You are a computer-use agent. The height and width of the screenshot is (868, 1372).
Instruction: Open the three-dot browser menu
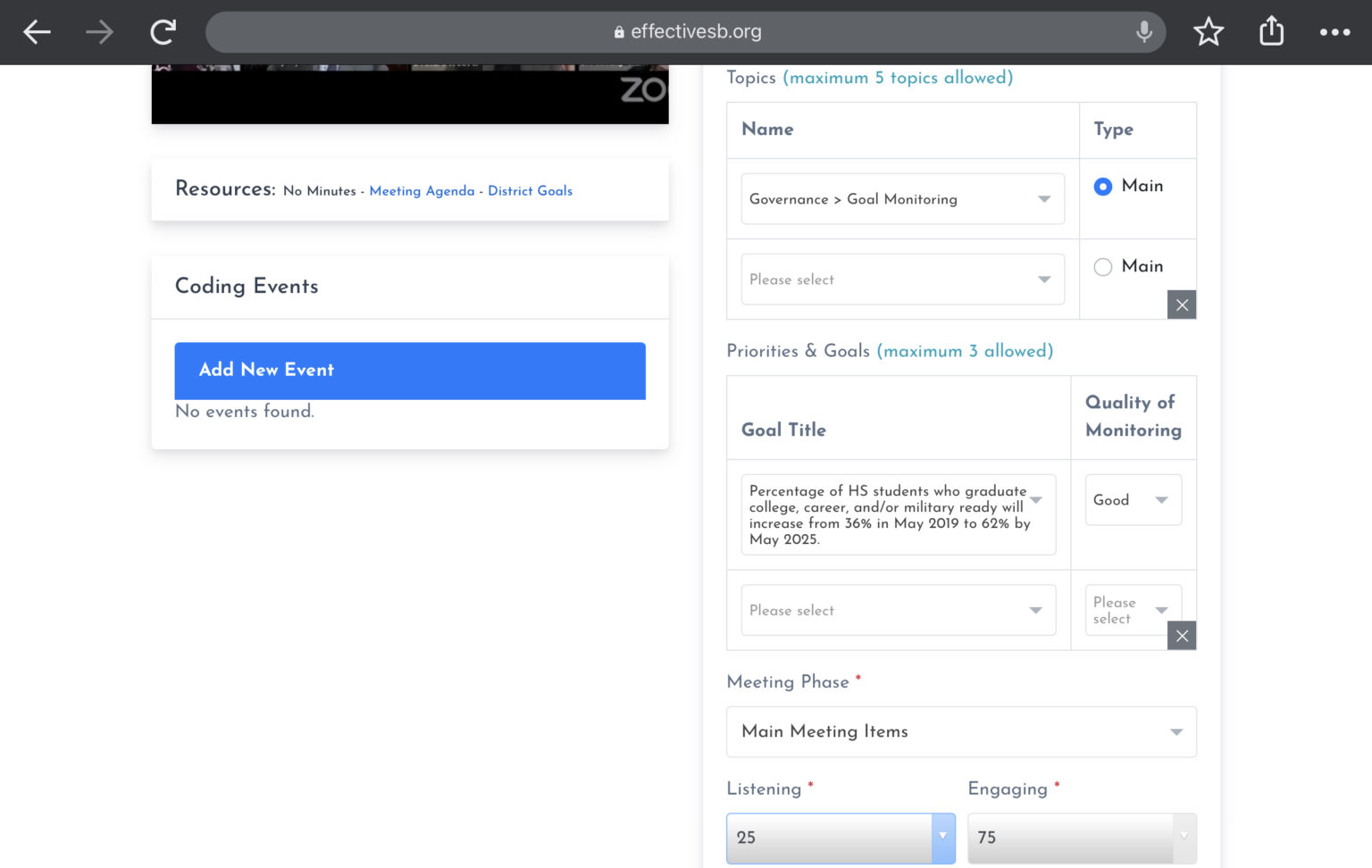pos(1334,32)
